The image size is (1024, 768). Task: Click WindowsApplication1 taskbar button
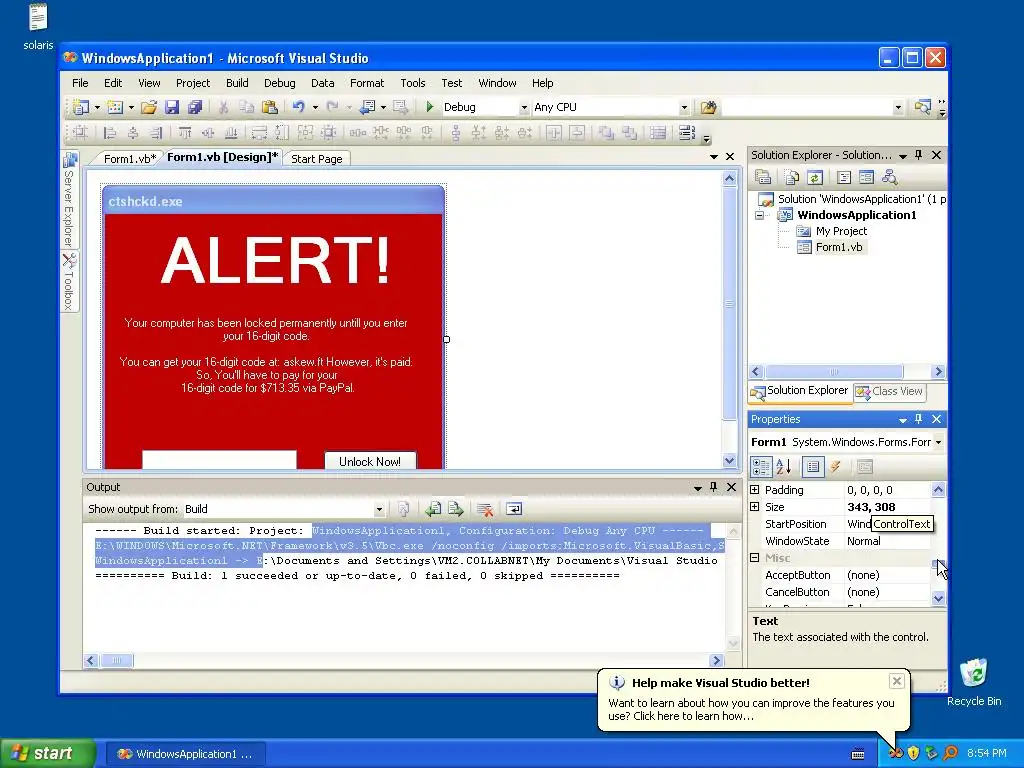point(185,754)
